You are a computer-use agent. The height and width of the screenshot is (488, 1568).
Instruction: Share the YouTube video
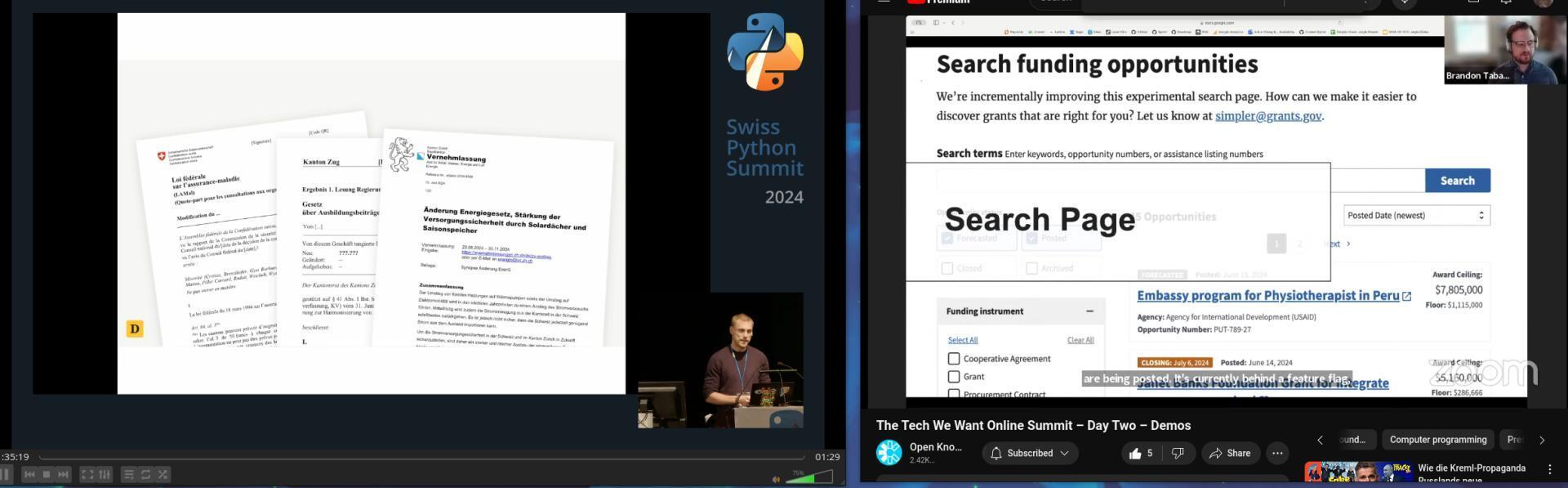point(1231,453)
